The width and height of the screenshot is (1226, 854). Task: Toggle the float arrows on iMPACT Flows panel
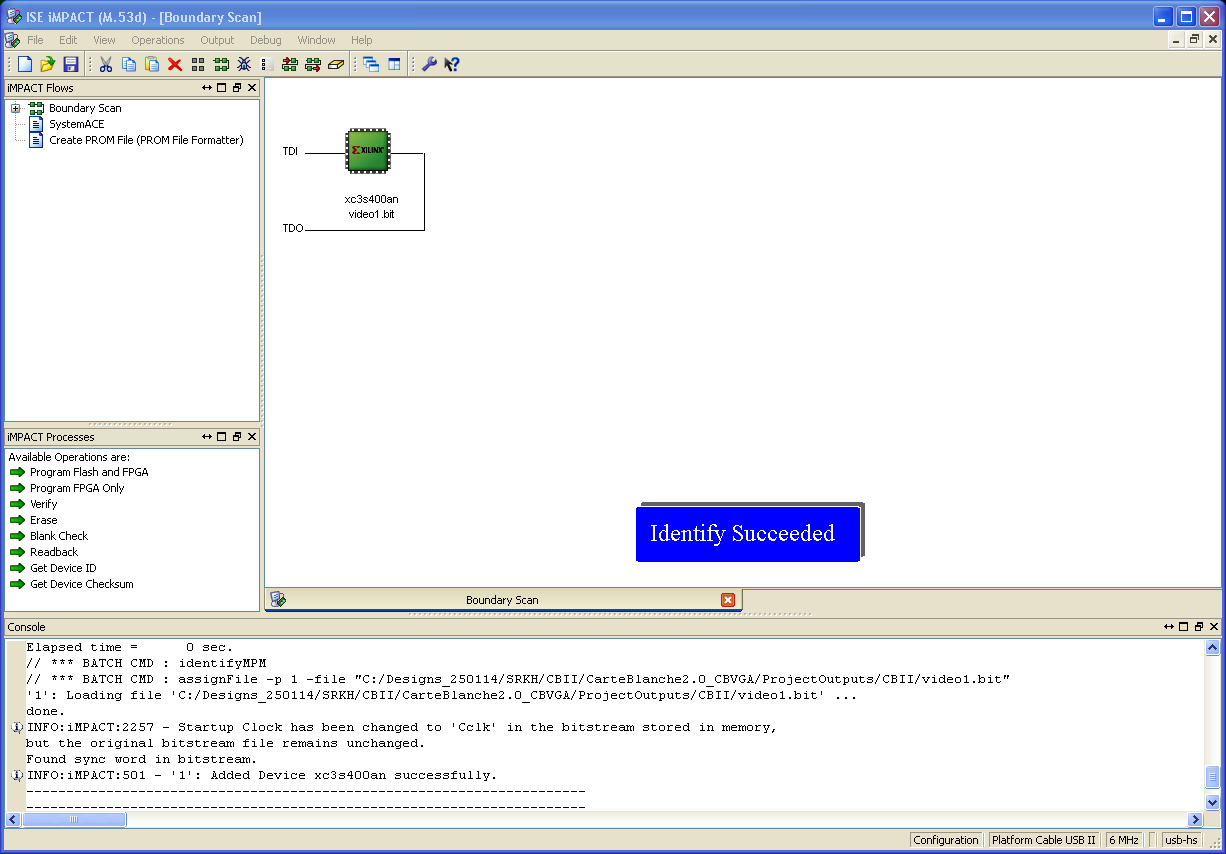point(207,88)
